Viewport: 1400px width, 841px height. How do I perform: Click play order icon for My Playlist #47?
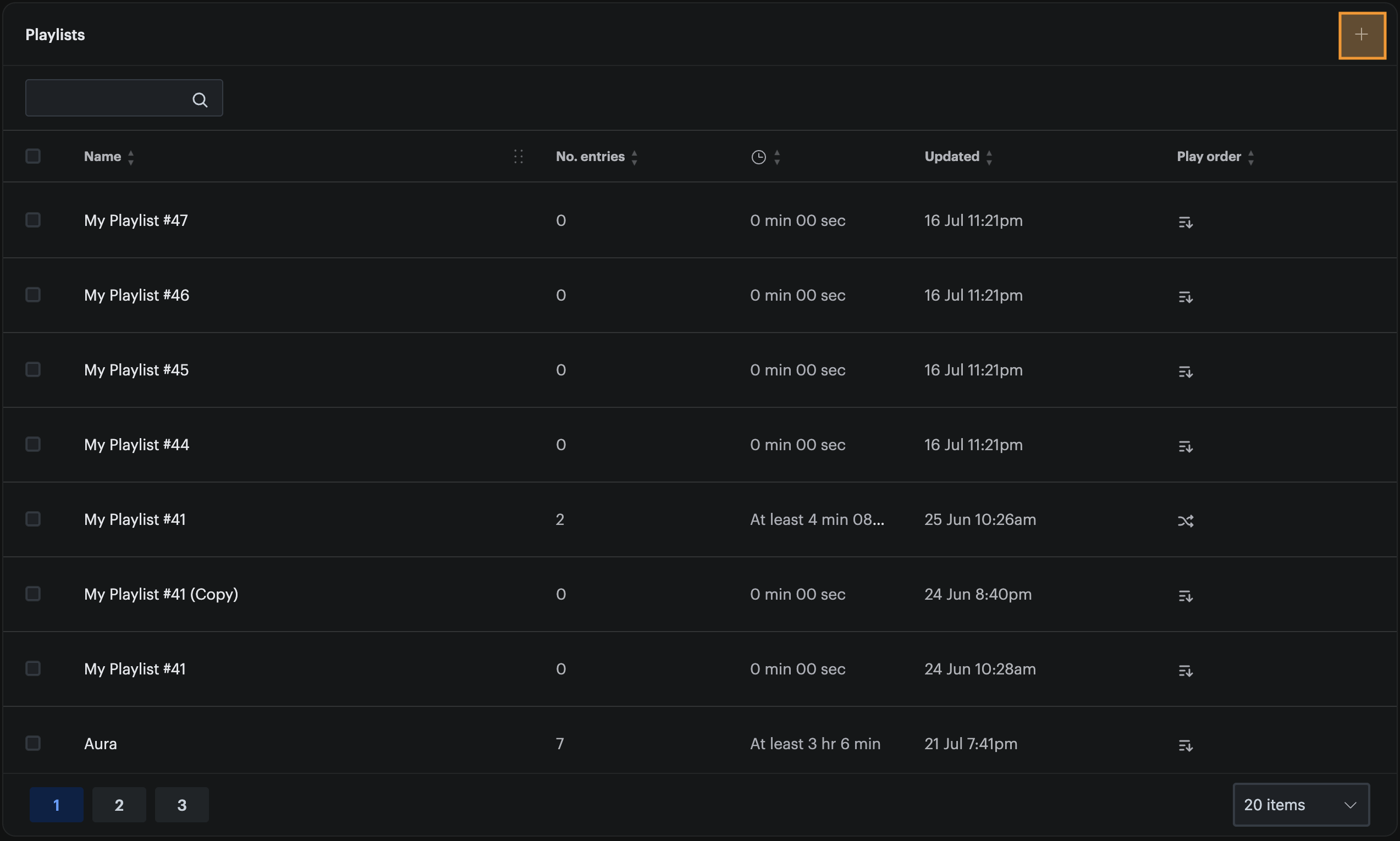1185,222
